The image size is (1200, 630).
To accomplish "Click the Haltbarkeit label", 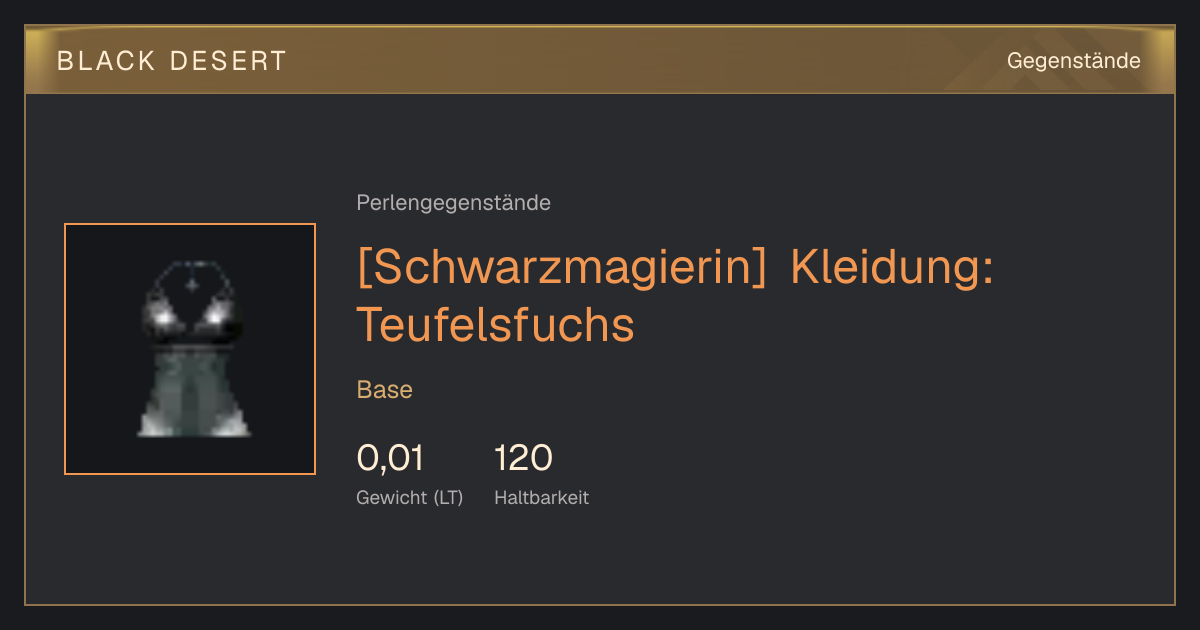I will point(541,497).
